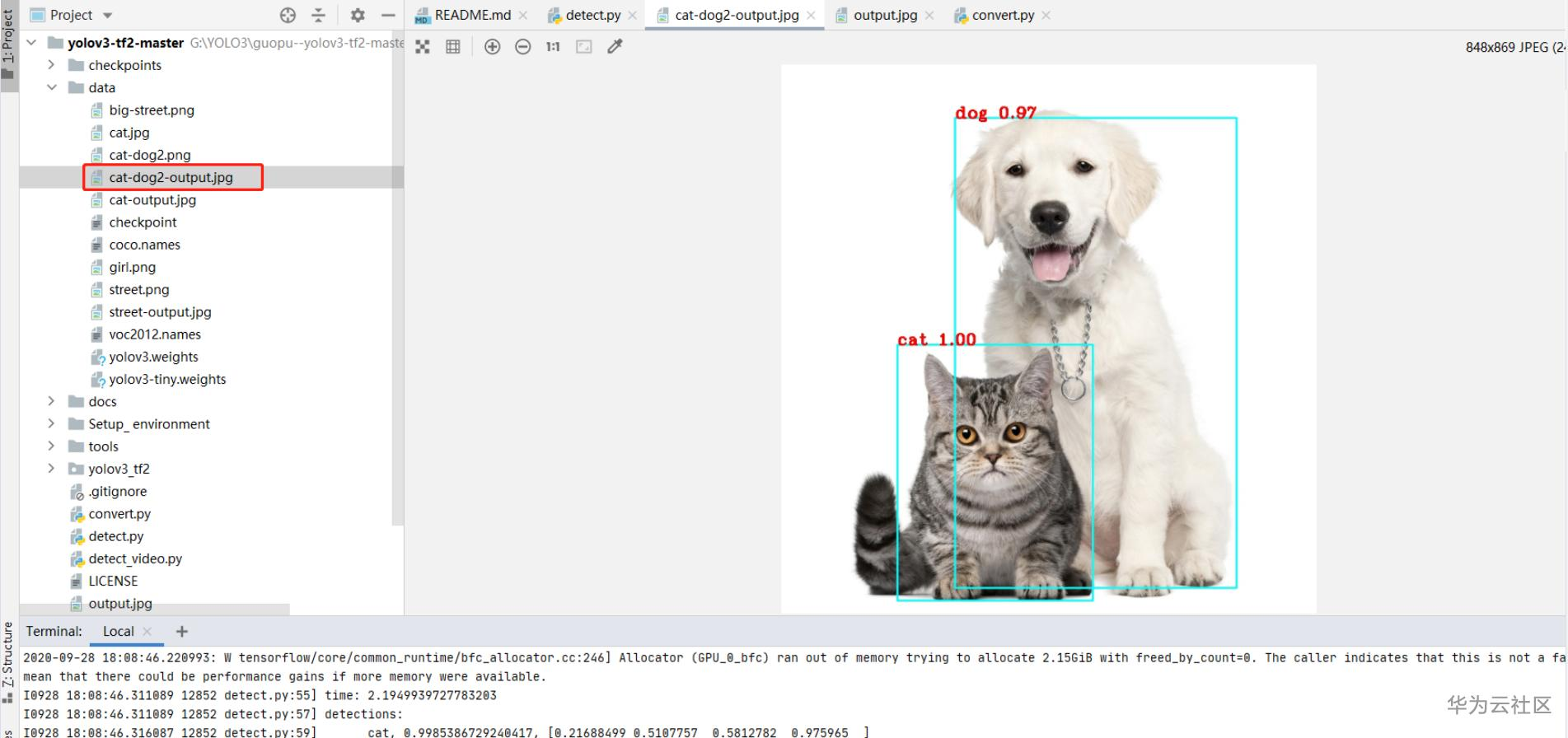
Task: Close the cat-dog2-output.jpg tab
Action: coord(811,15)
